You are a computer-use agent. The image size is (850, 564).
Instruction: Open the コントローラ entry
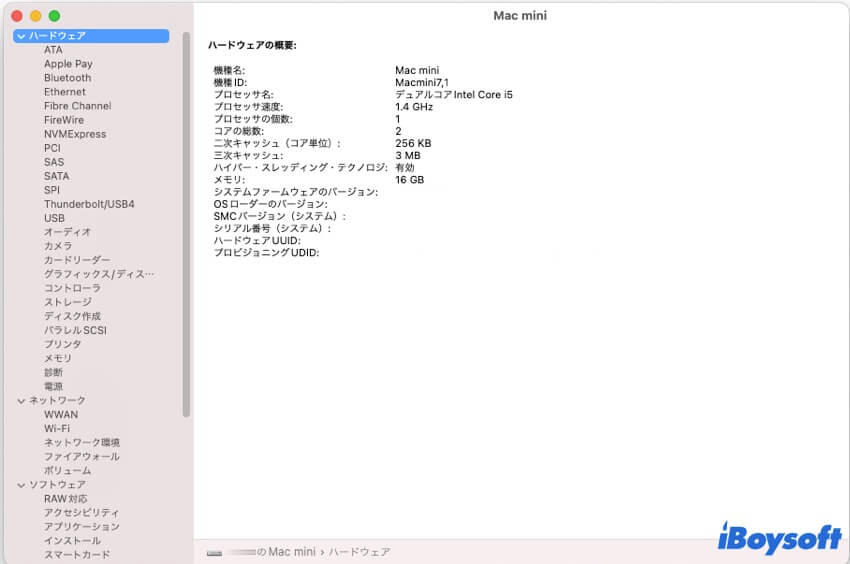pyautogui.click(x=73, y=289)
